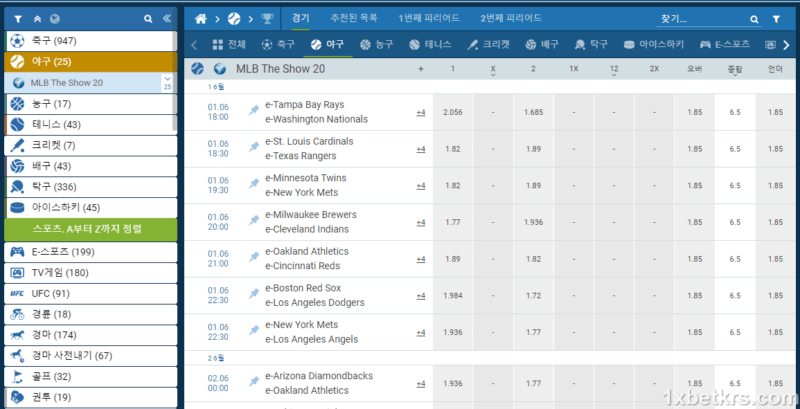Bet on odds 1.984 for e-Boston Red Sox
The width and height of the screenshot is (800, 409).
pyautogui.click(x=453, y=296)
